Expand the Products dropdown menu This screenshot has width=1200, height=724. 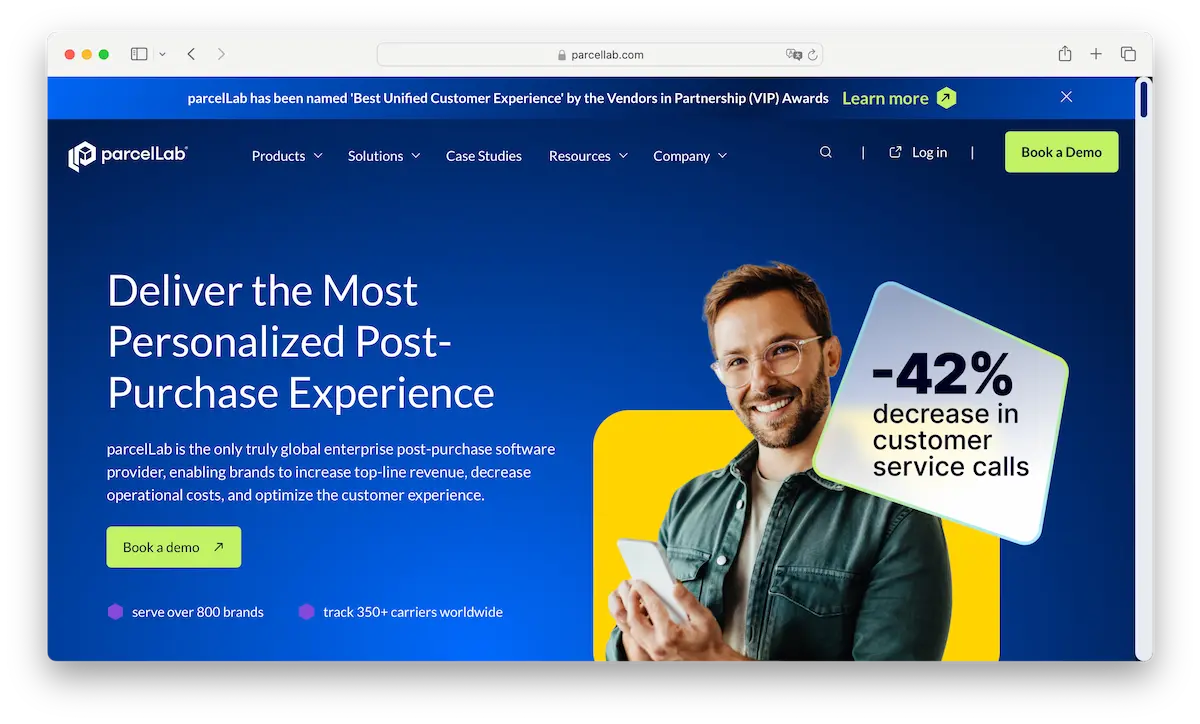(287, 156)
